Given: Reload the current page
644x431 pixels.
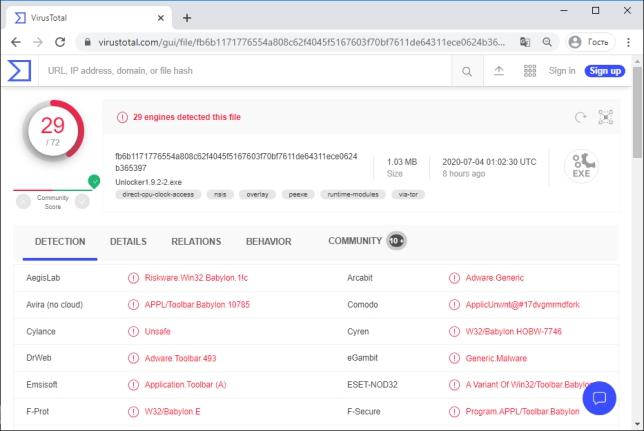Looking at the screenshot, I should 60,42.
